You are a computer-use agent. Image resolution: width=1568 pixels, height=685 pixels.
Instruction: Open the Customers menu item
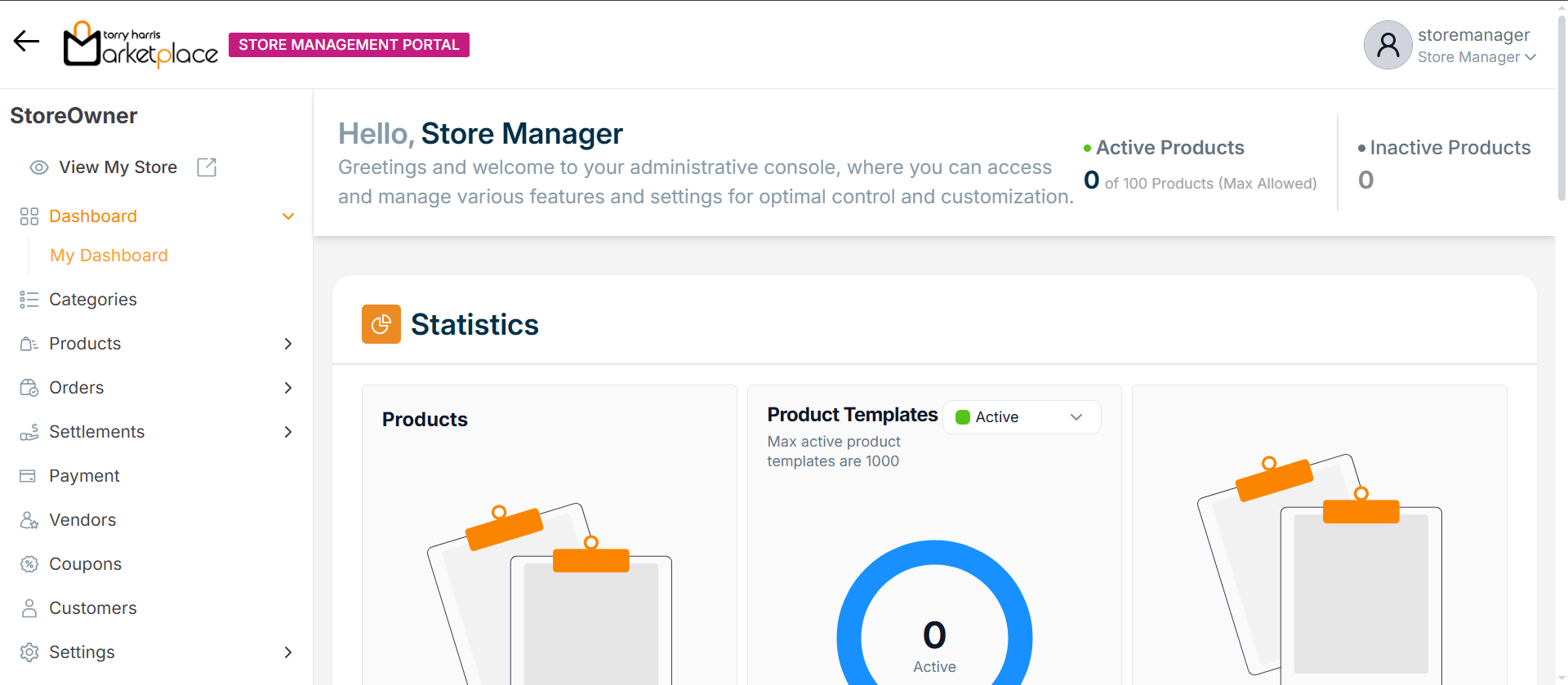point(92,608)
